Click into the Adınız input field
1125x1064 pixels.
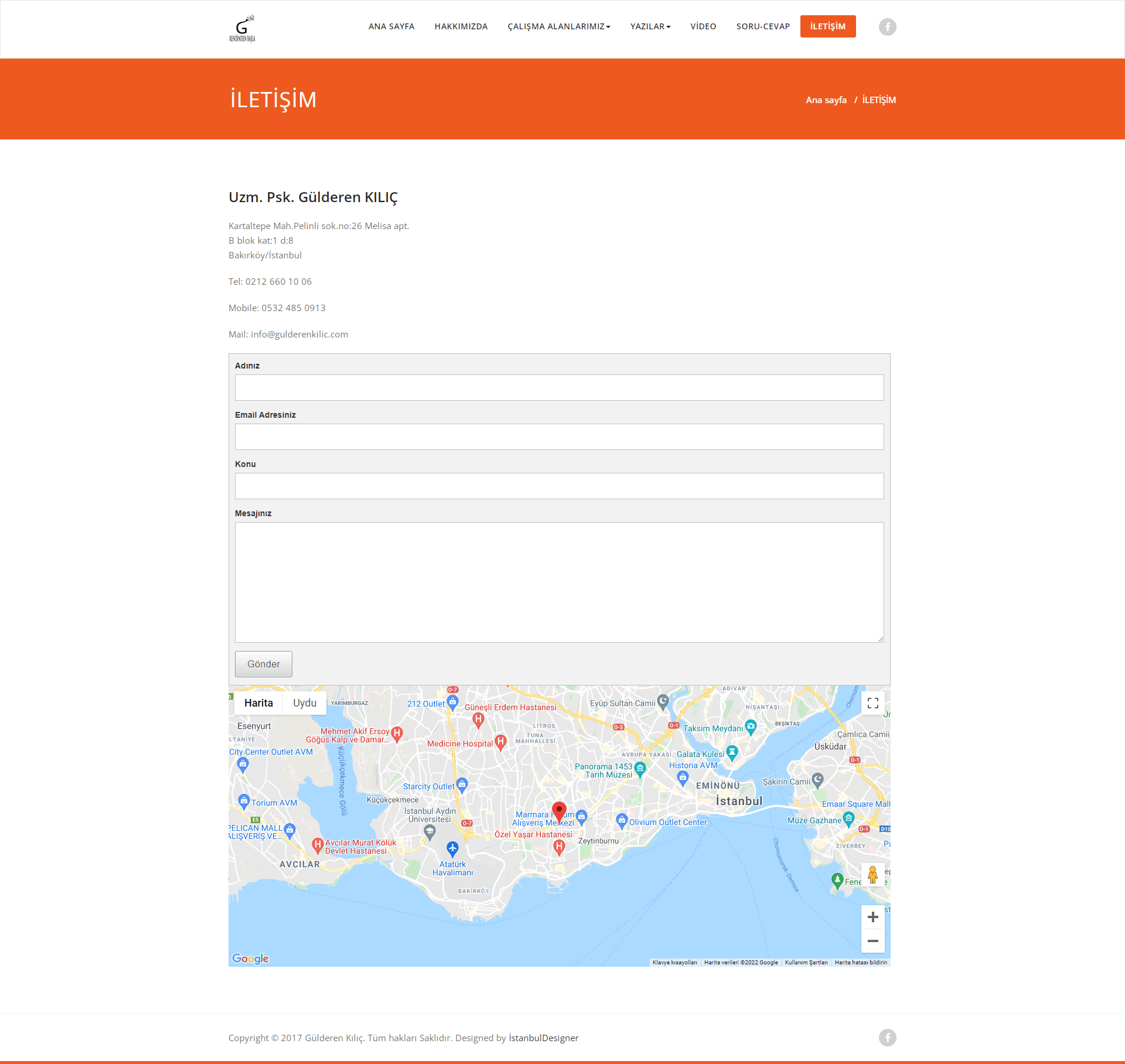click(x=560, y=387)
